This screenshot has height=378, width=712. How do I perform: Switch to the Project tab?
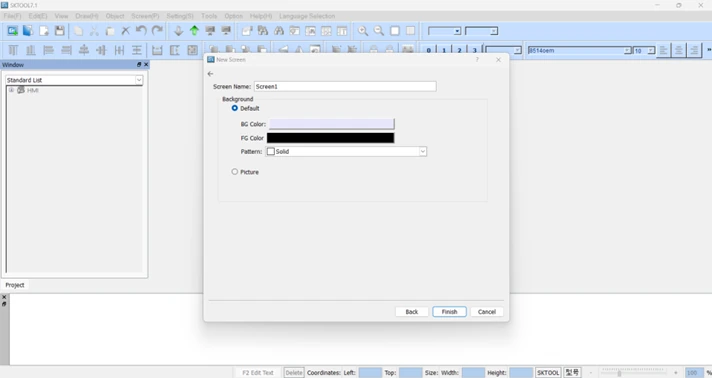15,285
